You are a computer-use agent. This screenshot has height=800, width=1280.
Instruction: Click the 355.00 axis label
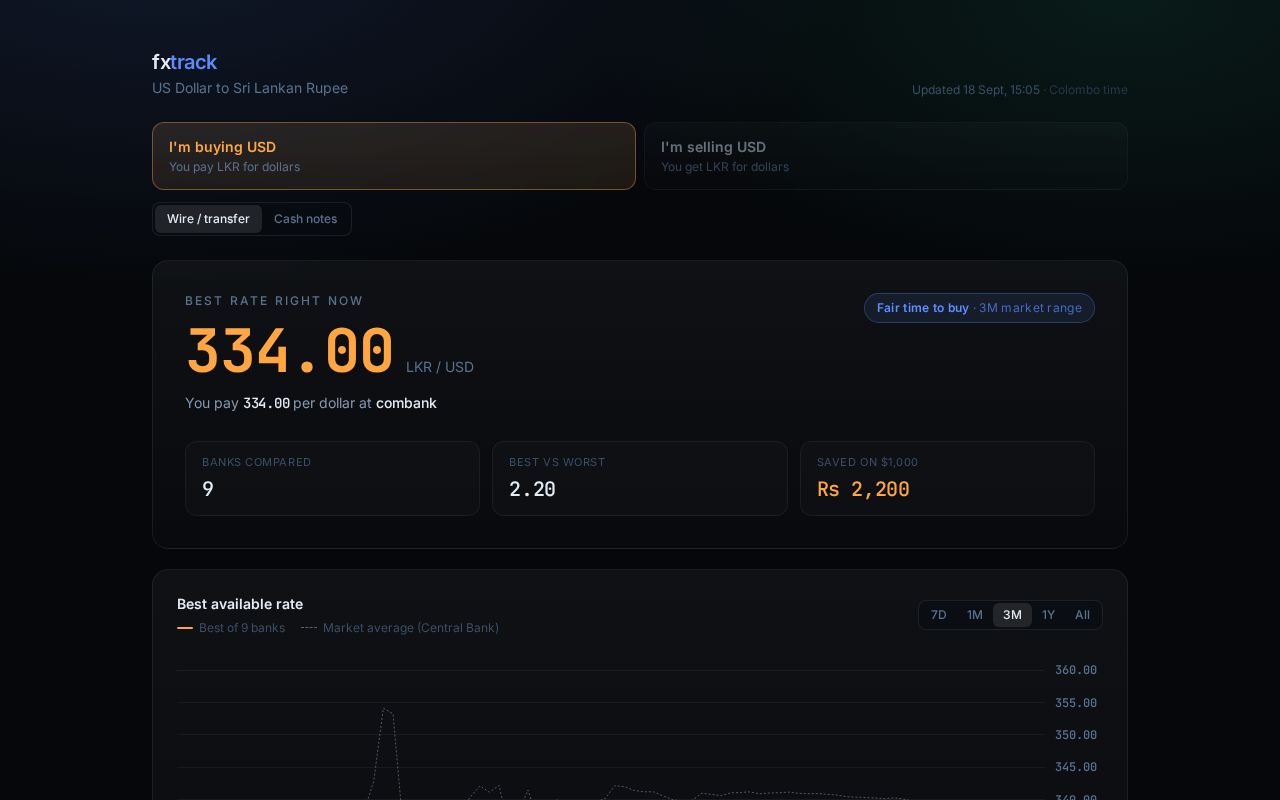click(x=1076, y=703)
